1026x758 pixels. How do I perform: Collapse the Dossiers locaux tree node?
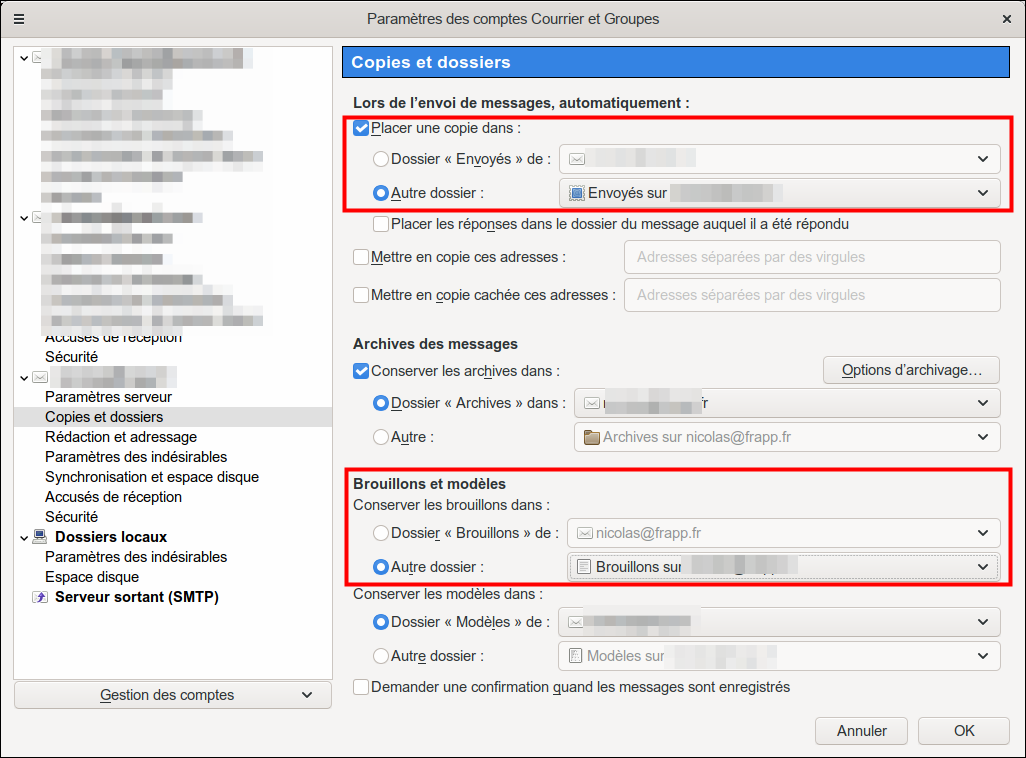pos(23,537)
